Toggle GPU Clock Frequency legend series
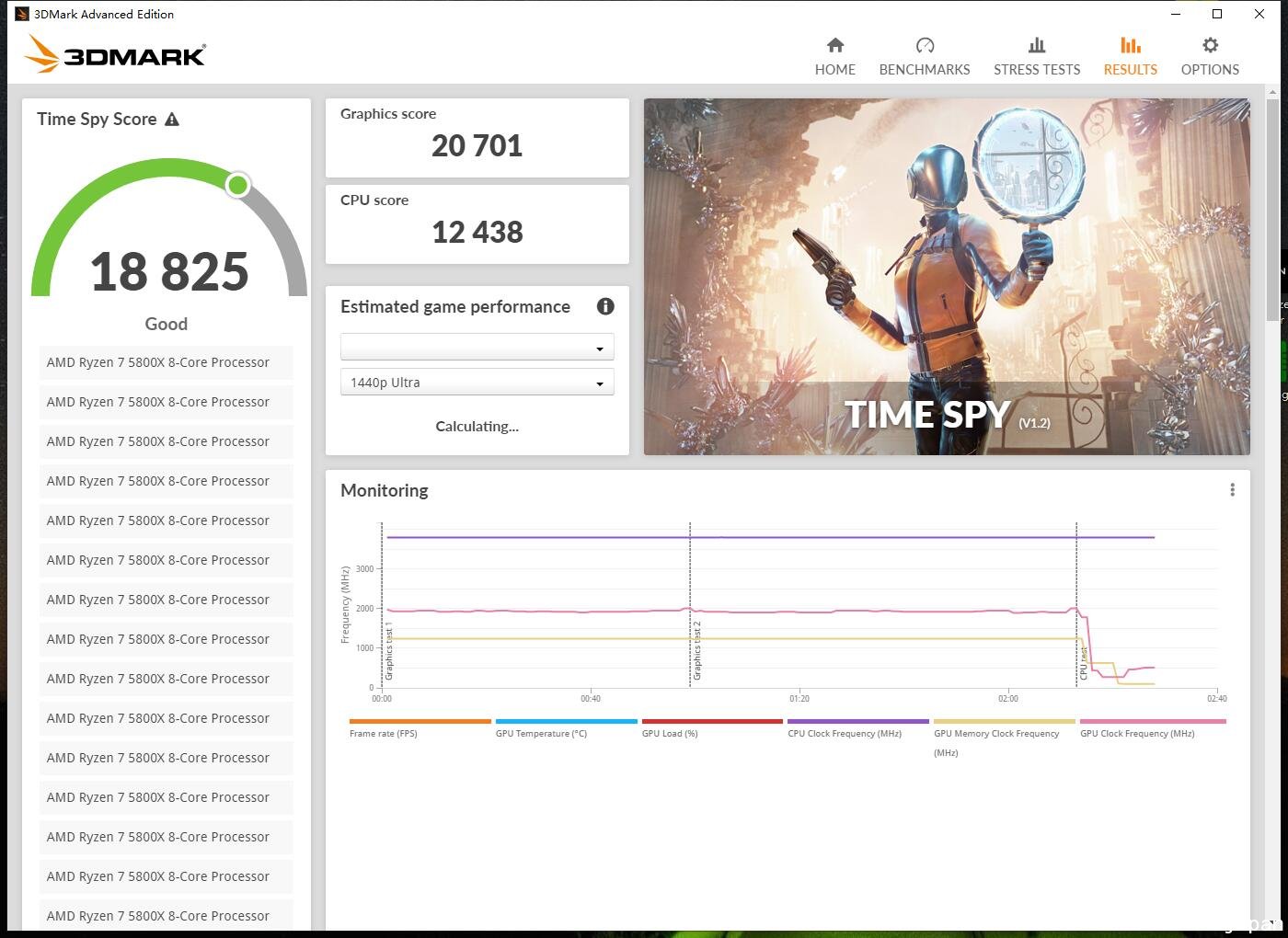 tap(1153, 728)
